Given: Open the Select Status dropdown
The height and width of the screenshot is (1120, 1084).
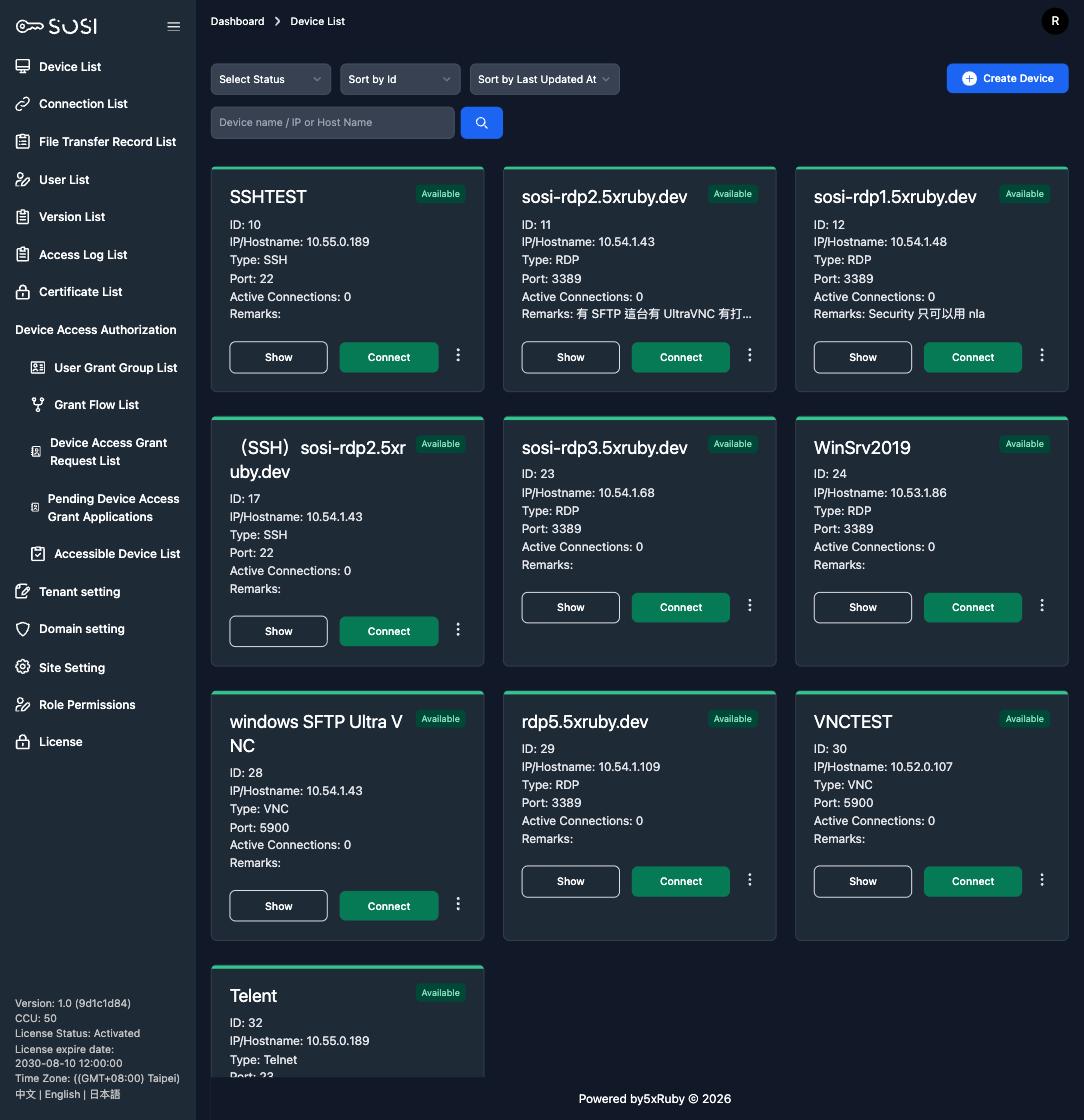Looking at the screenshot, I should [271, 79].
